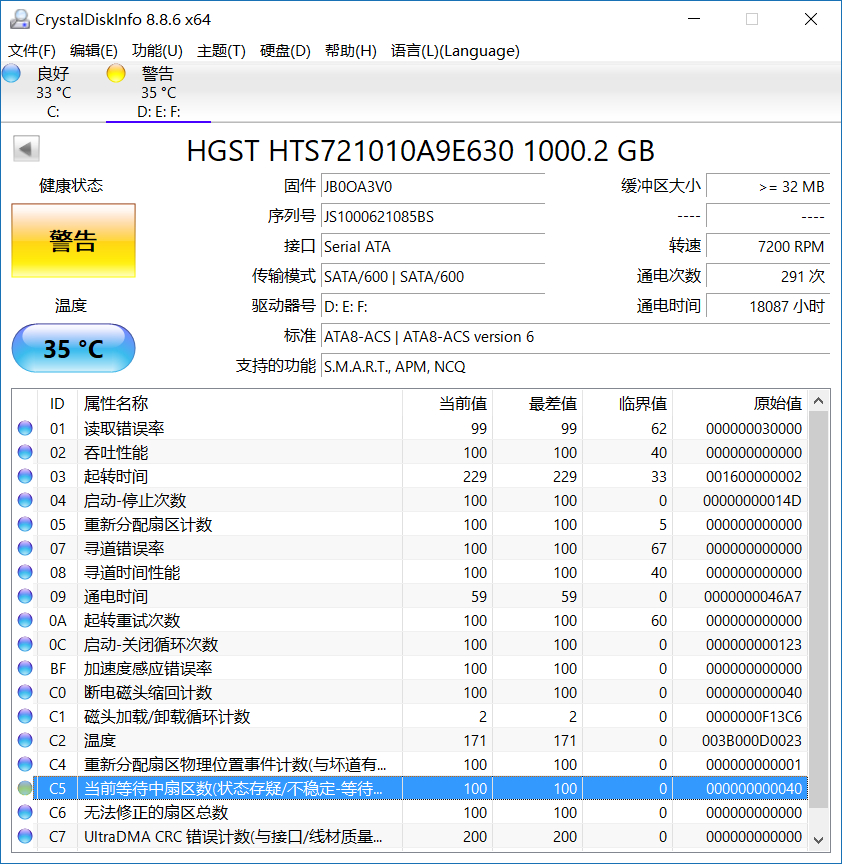Open the 编辑(E) menu

(94, 51)
